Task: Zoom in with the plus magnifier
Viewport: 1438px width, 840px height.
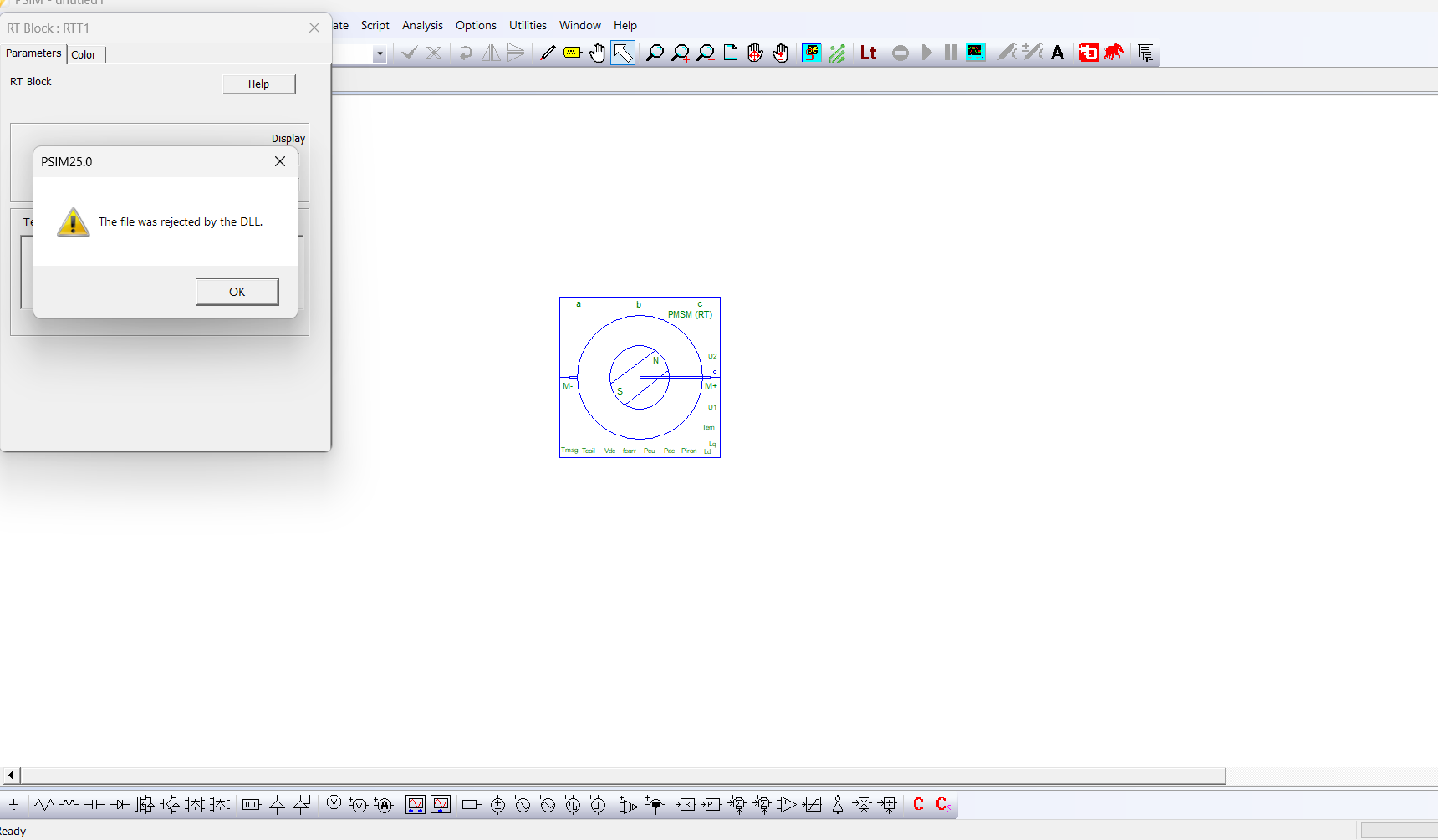Action: pyautogui.click(x=681, y=53)
